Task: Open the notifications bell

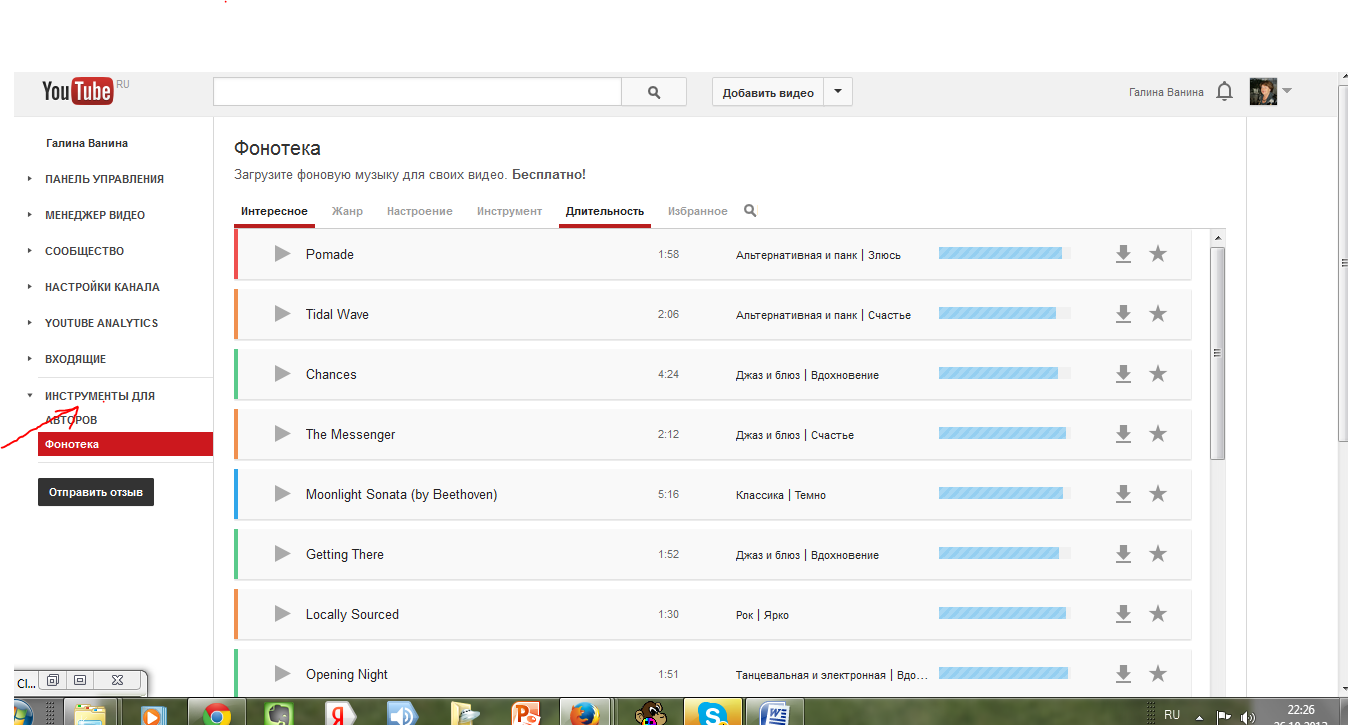Action: coord(1224,92)
